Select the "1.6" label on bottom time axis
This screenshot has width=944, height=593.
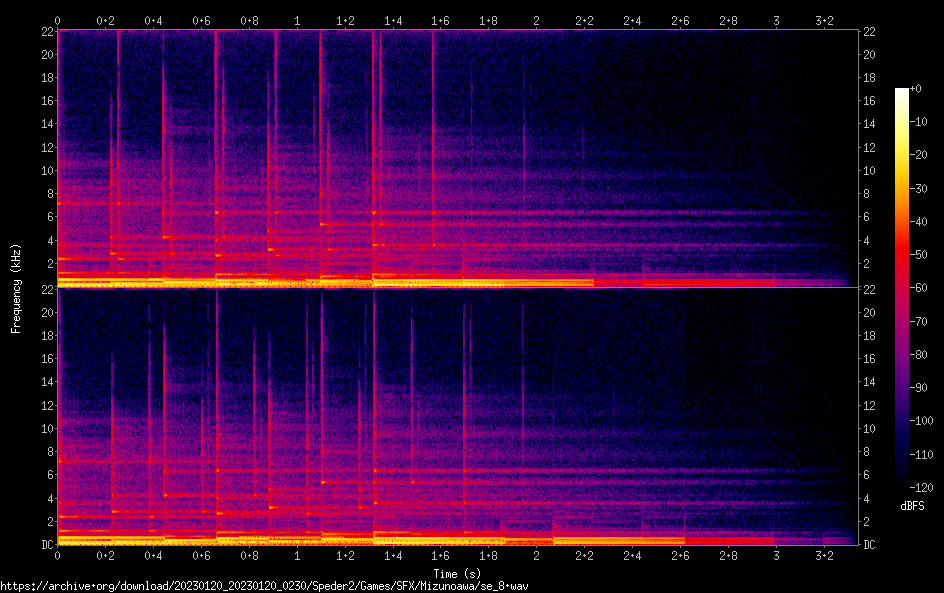[x=441, y=555]
